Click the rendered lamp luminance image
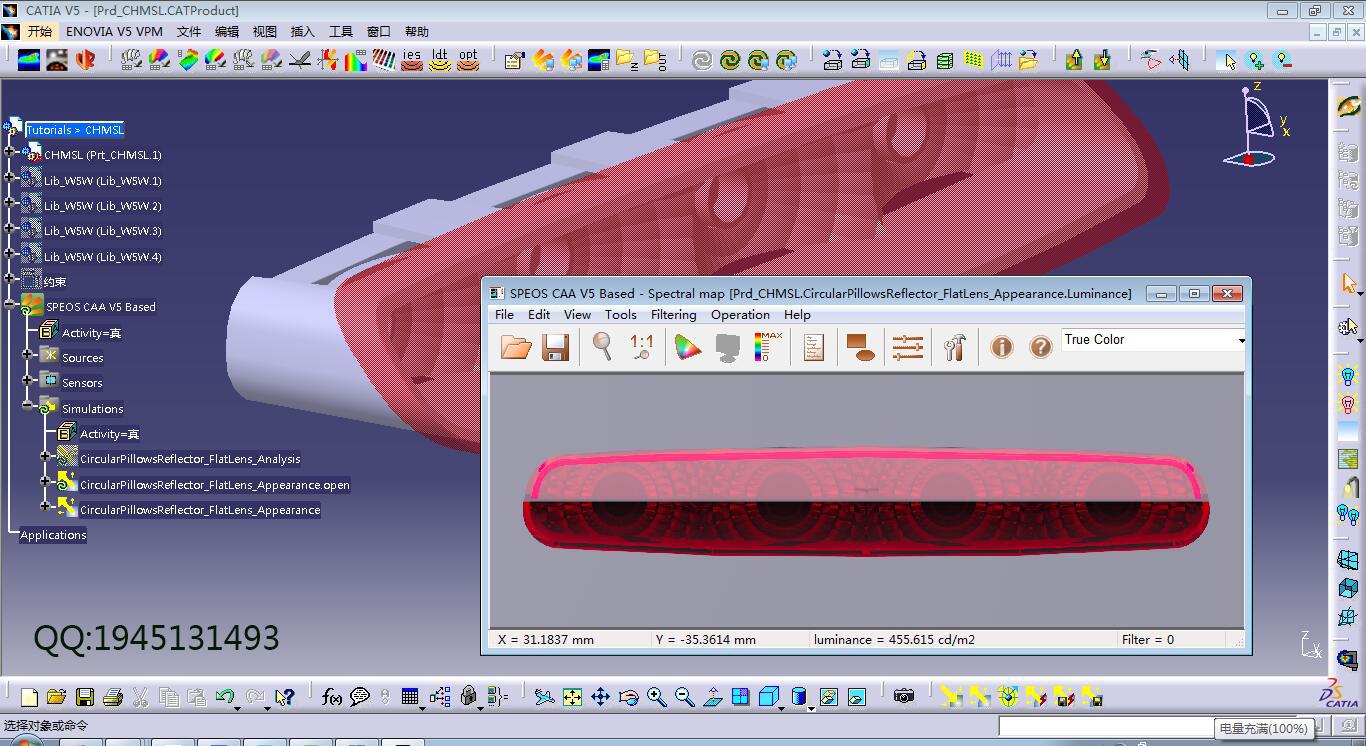The width and height of the screenshot is (1366, 746). (x=866, y=500)
